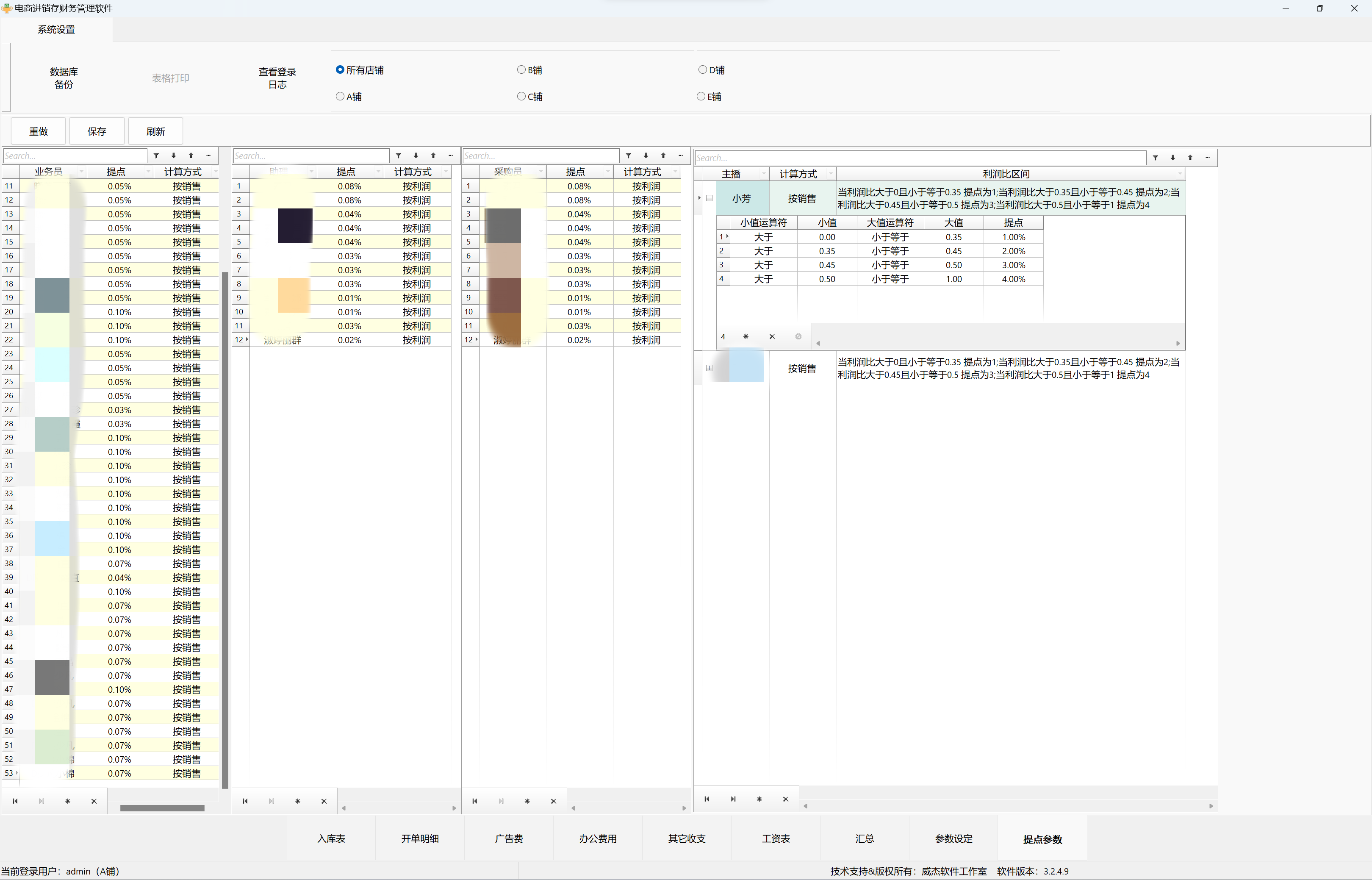Click 刷新 button
The image size is (1372, 880).
[155, 131]
